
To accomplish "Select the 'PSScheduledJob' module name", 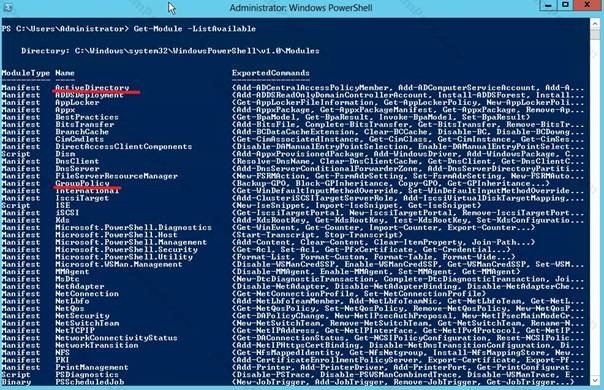I will [89, 382].
